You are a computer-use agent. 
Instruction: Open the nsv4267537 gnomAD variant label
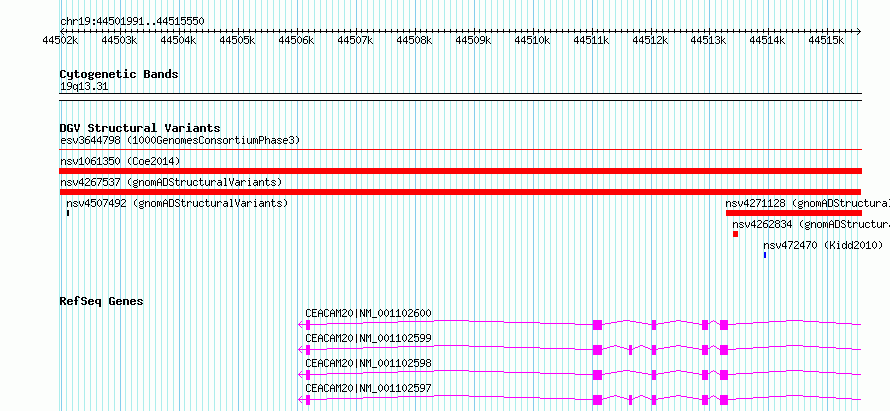tap(171, 183)
